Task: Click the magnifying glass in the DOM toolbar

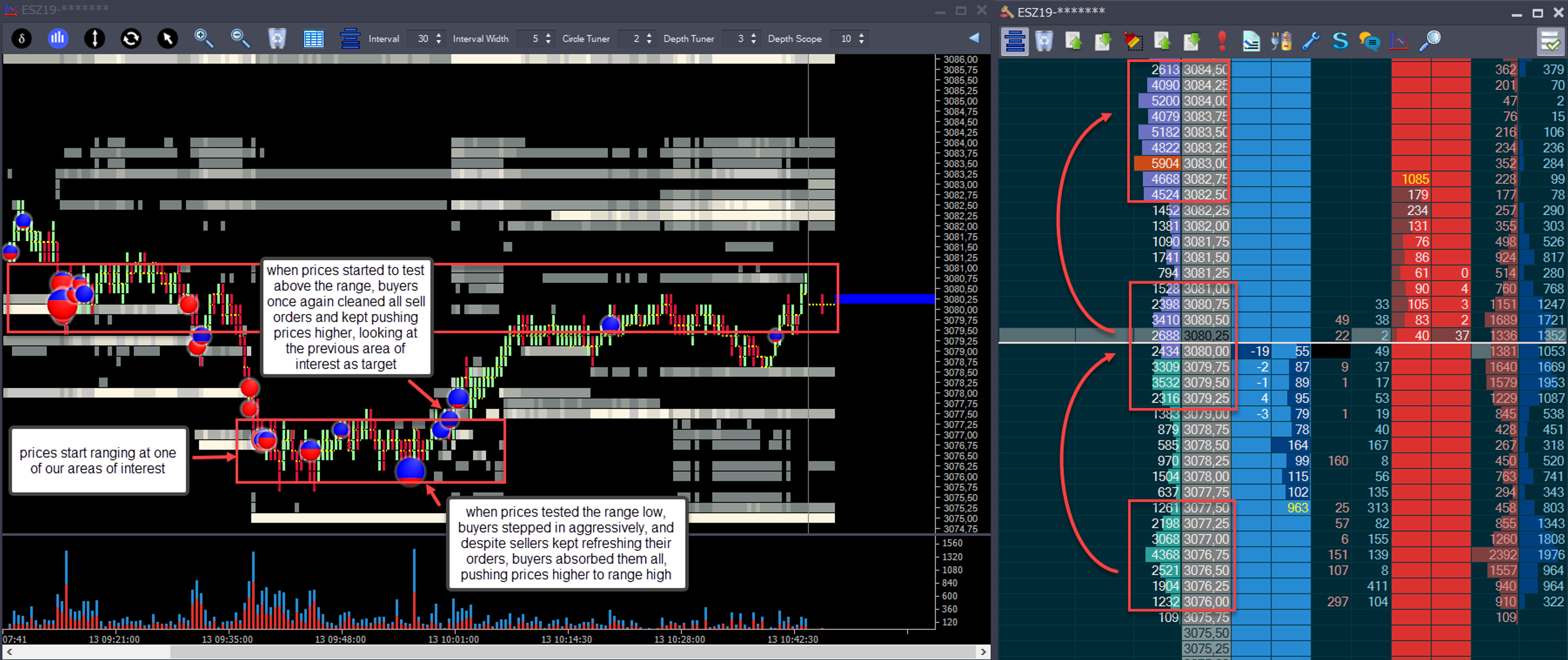Action: 1429,41
